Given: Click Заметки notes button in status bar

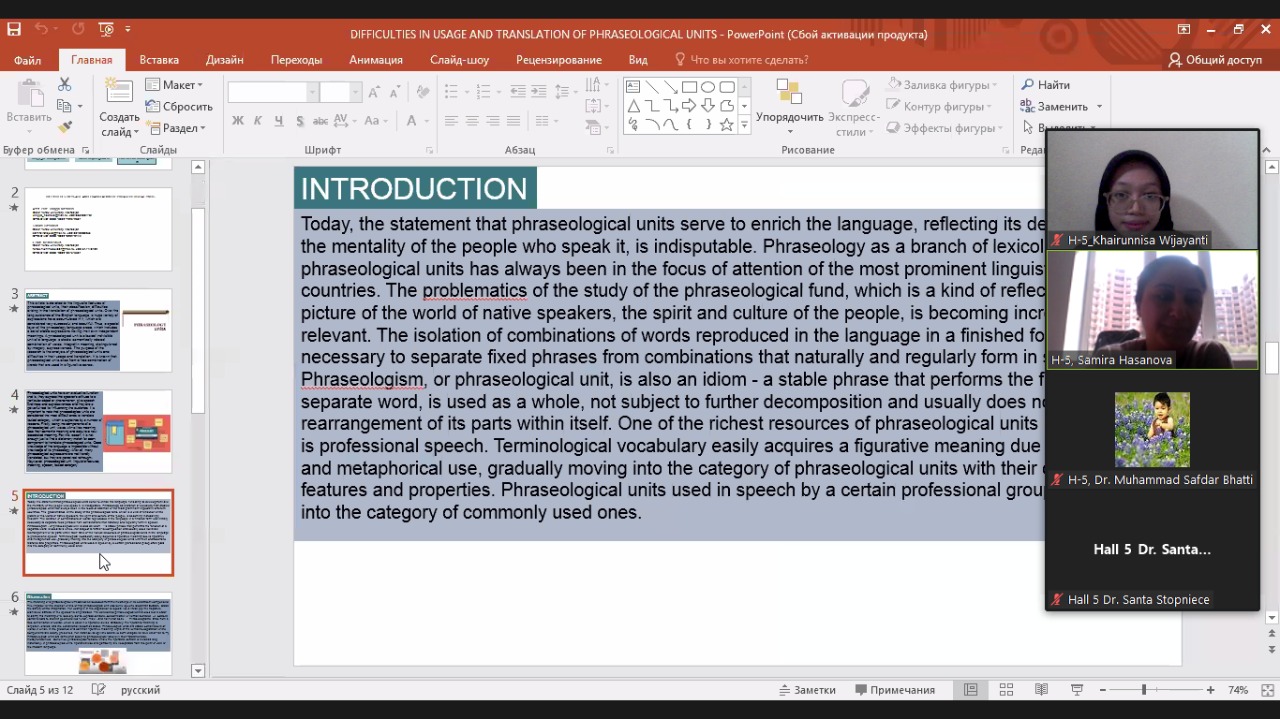Looking at the screenshot, I should pos(808,690).
